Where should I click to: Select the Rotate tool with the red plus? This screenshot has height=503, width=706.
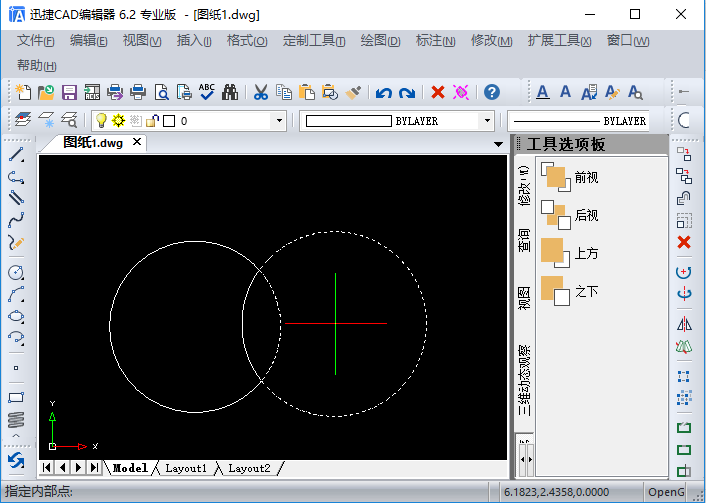(x=684, y=272)
